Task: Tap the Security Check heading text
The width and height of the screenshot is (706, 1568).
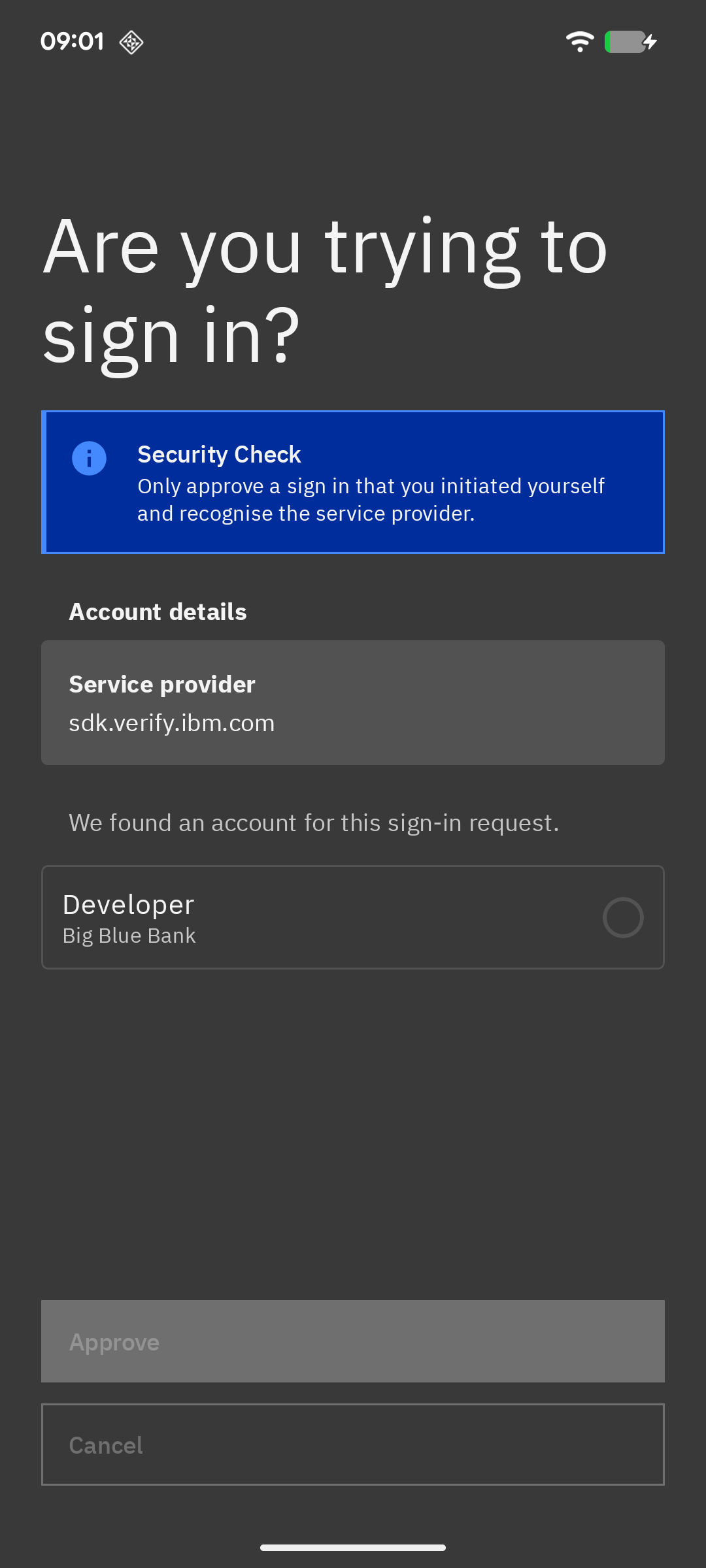Action: [219, 455]
